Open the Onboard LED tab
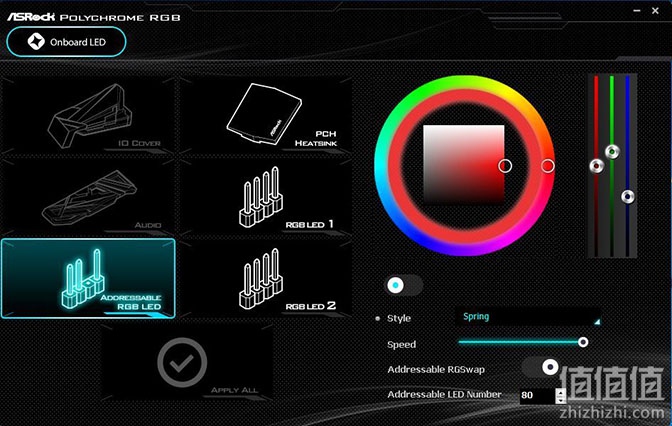672x426 pixels. click(x=66, y=42)
